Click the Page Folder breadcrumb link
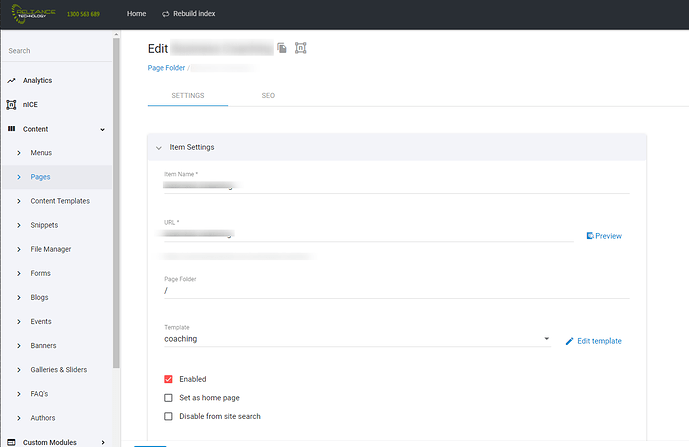689x447 pixels. (x=166, y=68)
